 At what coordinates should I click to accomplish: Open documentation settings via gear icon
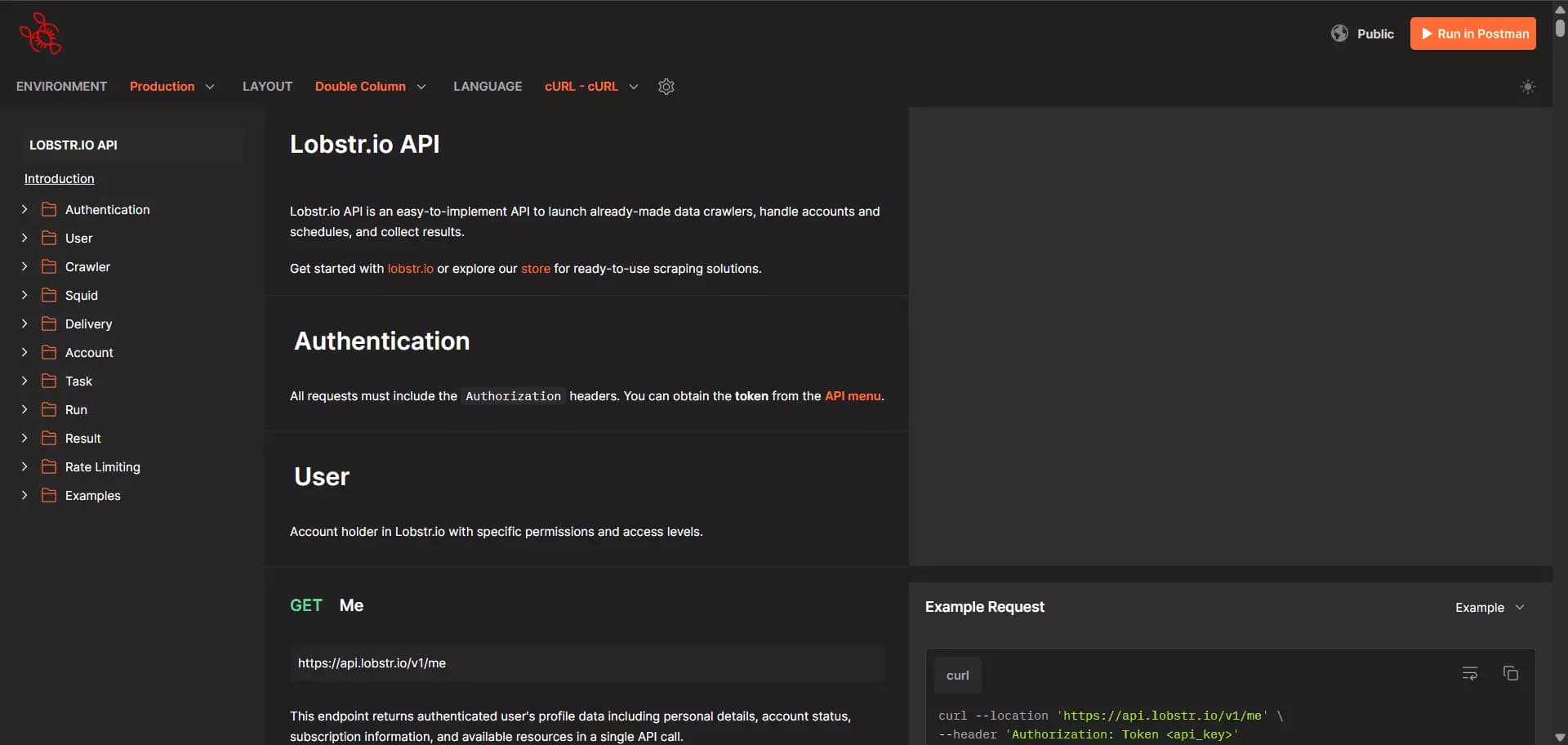pos(666,87)
